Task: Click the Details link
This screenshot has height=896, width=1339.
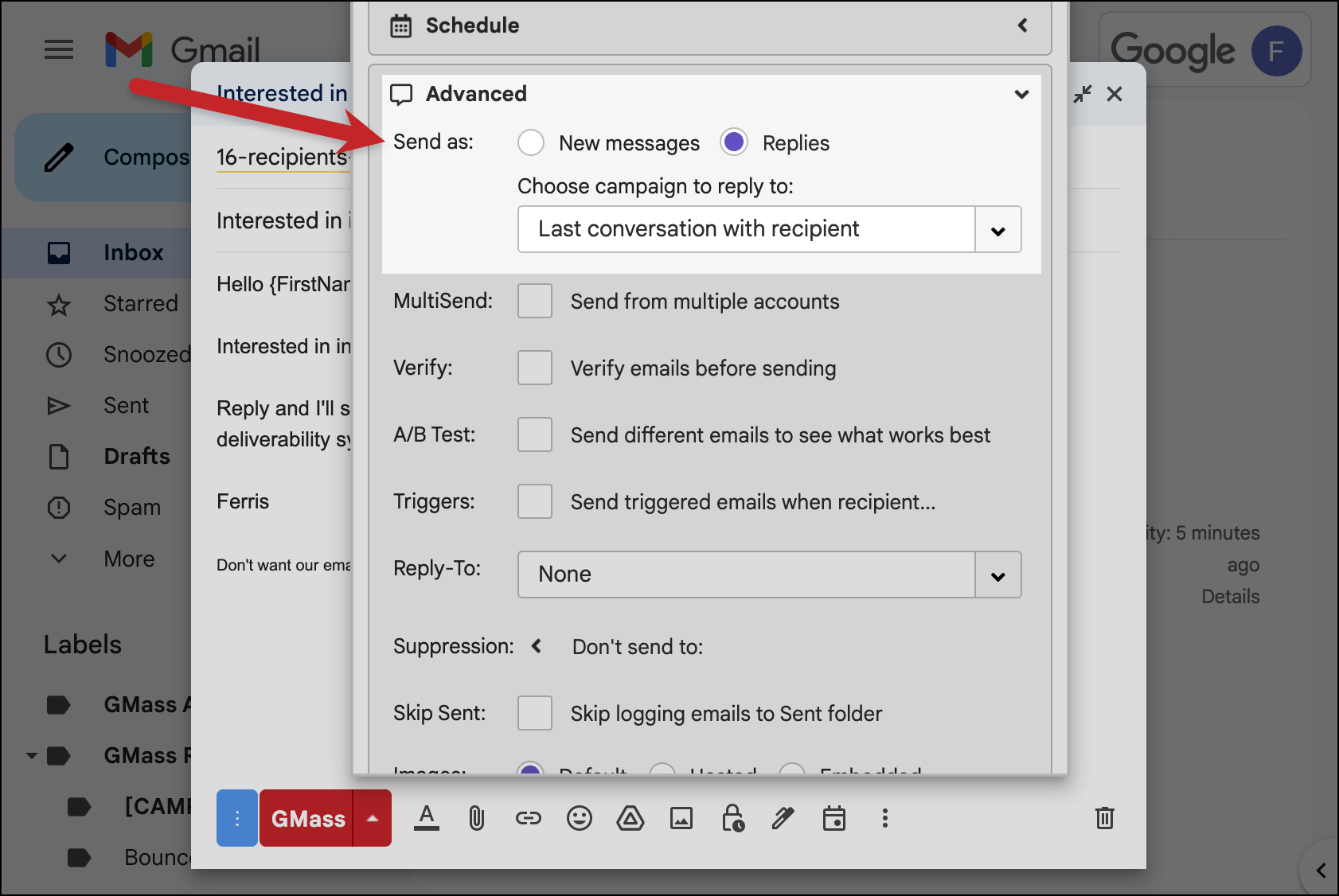Action: [x=1231, y=597]
